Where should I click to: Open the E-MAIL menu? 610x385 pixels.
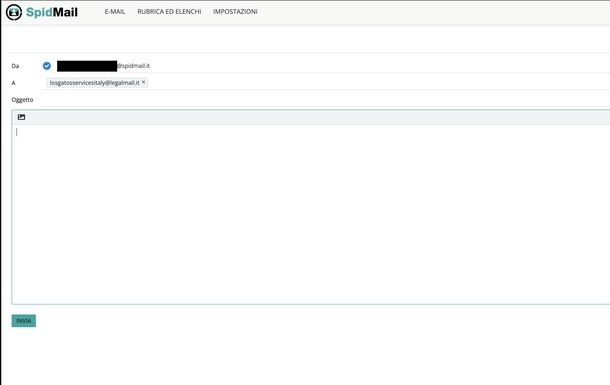[115, 12]
